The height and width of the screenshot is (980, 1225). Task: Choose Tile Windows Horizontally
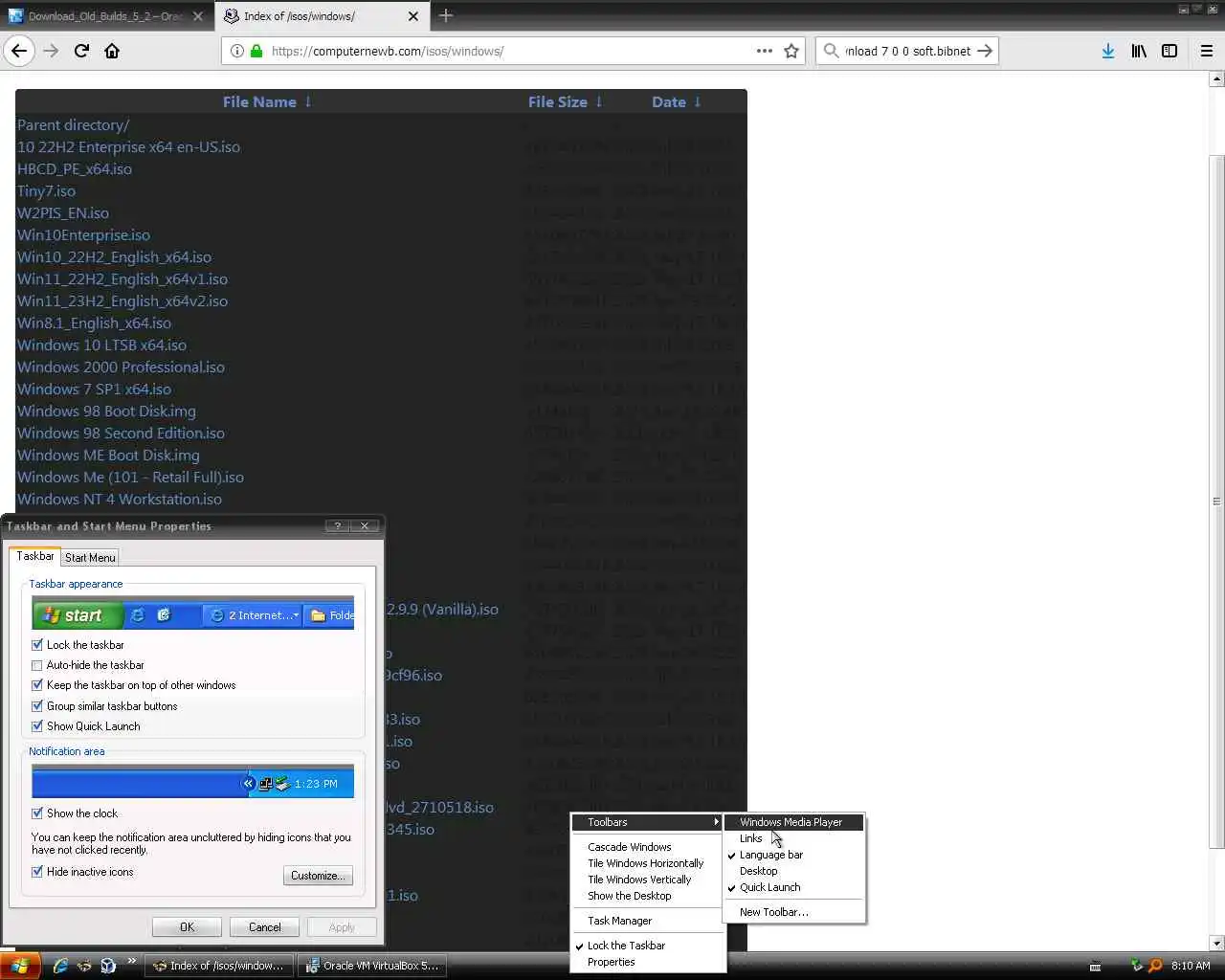tap(648, 863)
